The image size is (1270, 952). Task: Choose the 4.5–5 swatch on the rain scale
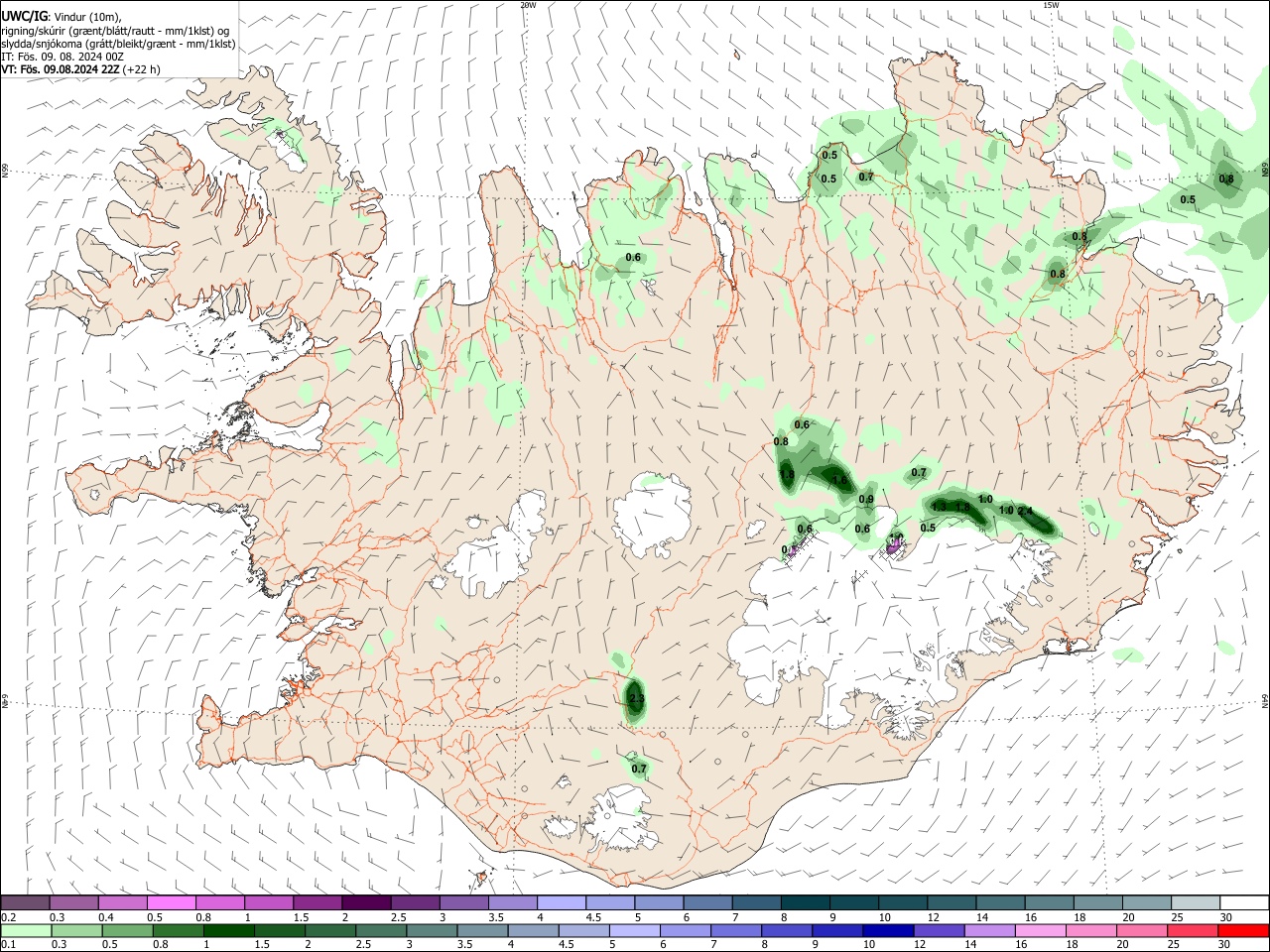pyautogui.click(x=584, y=930)
